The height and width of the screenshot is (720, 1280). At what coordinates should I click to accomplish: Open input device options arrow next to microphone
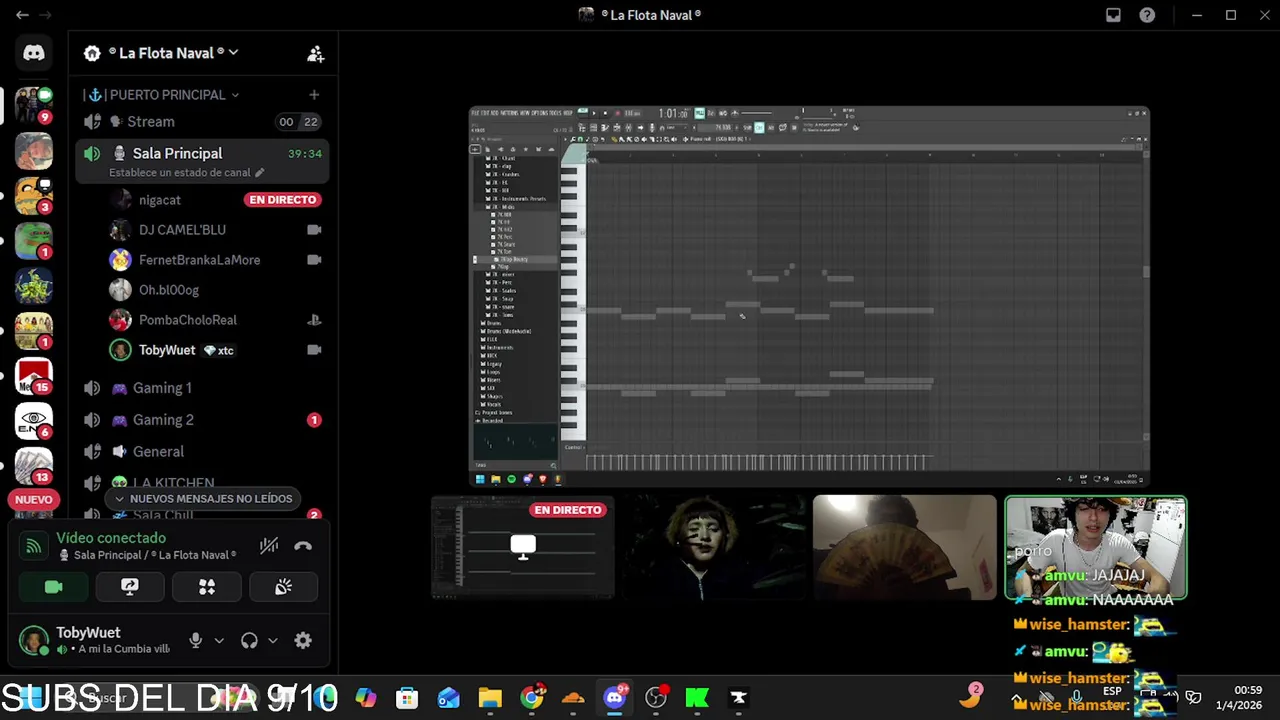pos(219,641)
